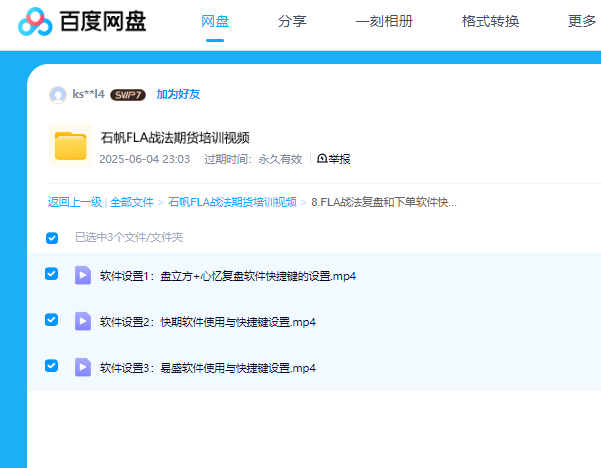Image resolution: width=601 pixels, height=468 pixels.
Task: Uncheck the 软件设置2 file checkbox
Action: 52,320
